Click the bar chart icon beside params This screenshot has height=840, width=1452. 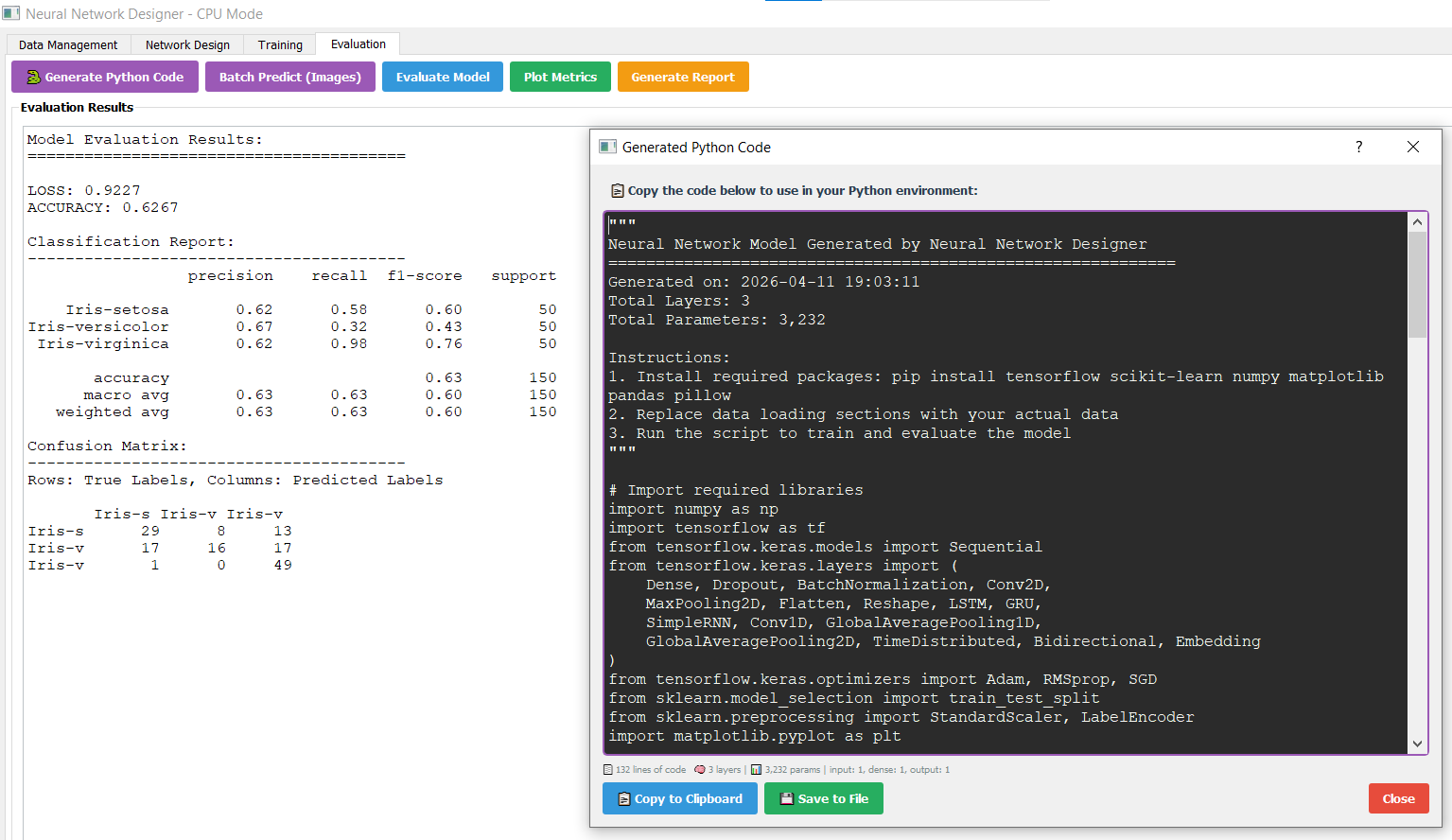point(756,770)
